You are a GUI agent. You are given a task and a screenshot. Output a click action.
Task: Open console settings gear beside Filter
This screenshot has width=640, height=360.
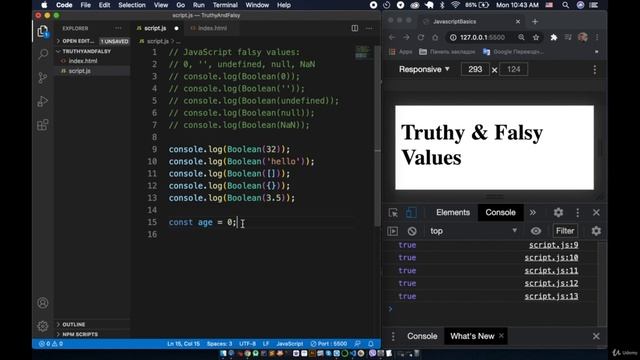click(x=596, y=231)
